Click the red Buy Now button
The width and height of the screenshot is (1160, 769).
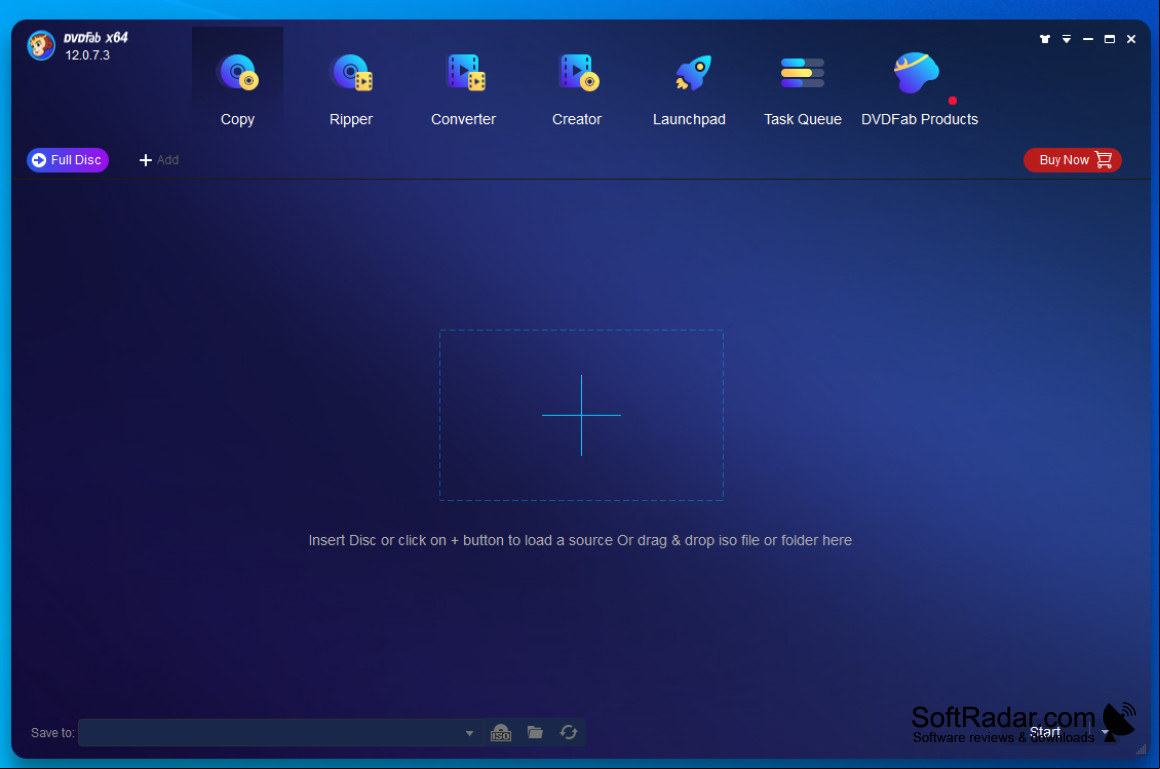pos(1072,160)
